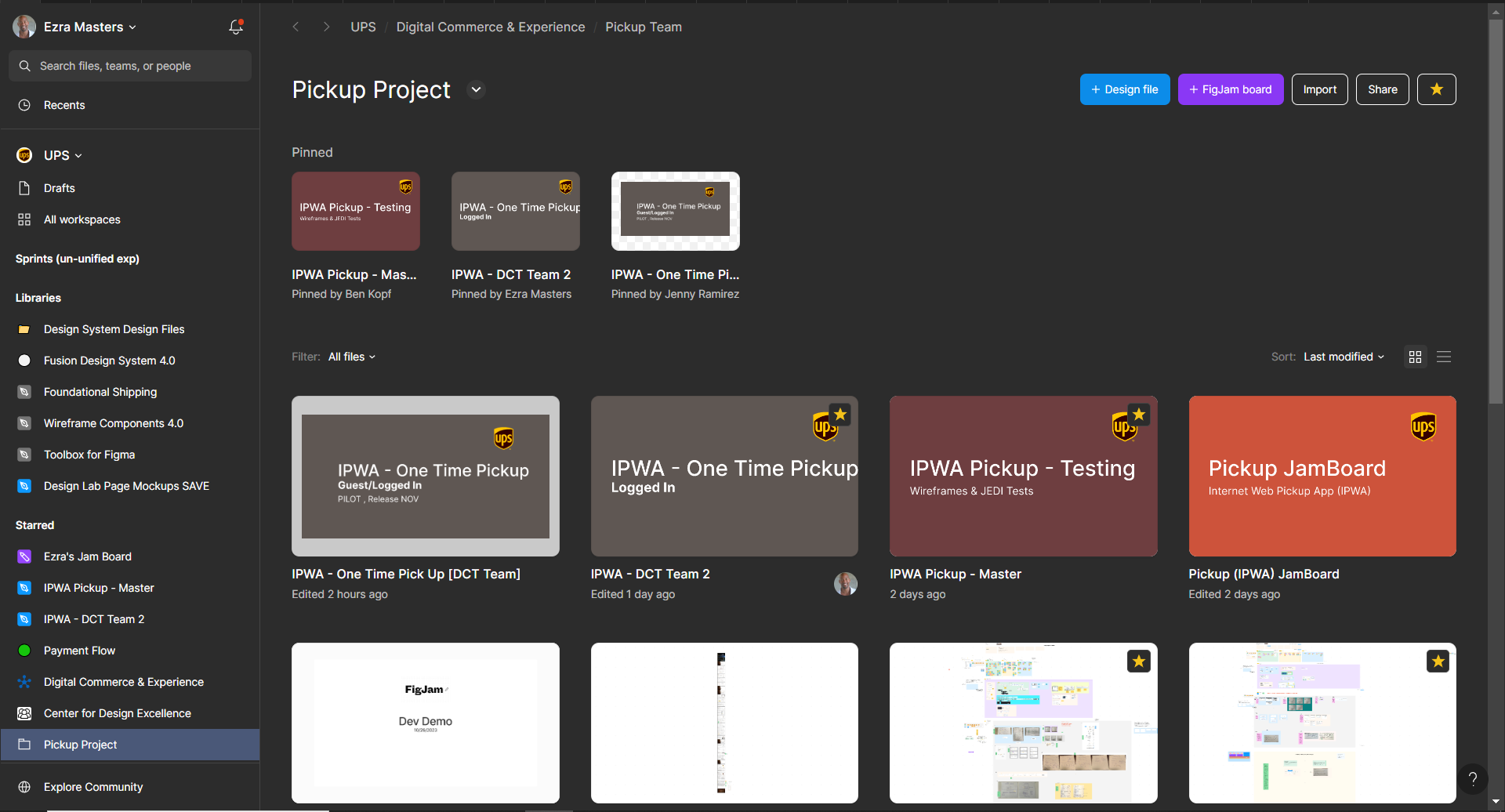Open Ezra Masters account dropdown
Screen dimensions: 1505x812
(x=76, y=27)
